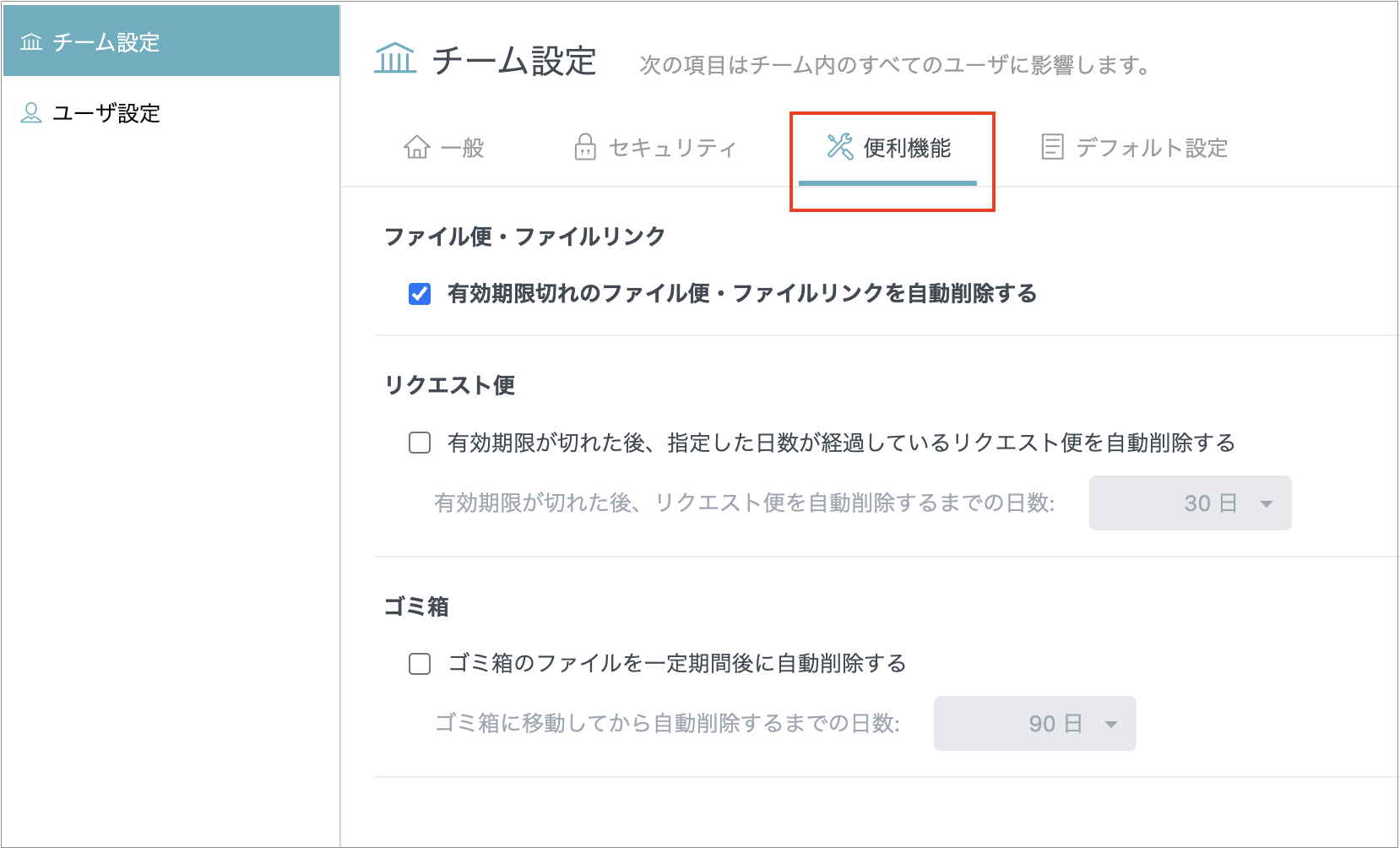Enable ゴミ箱 auto-delete after period checkbox
The image size is (1400, 848).
point(420,664)
